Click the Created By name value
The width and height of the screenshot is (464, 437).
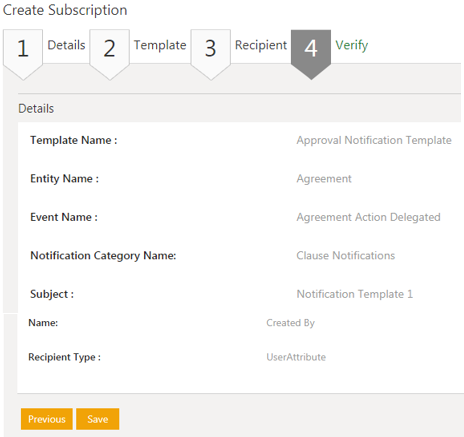coord(290,323)
